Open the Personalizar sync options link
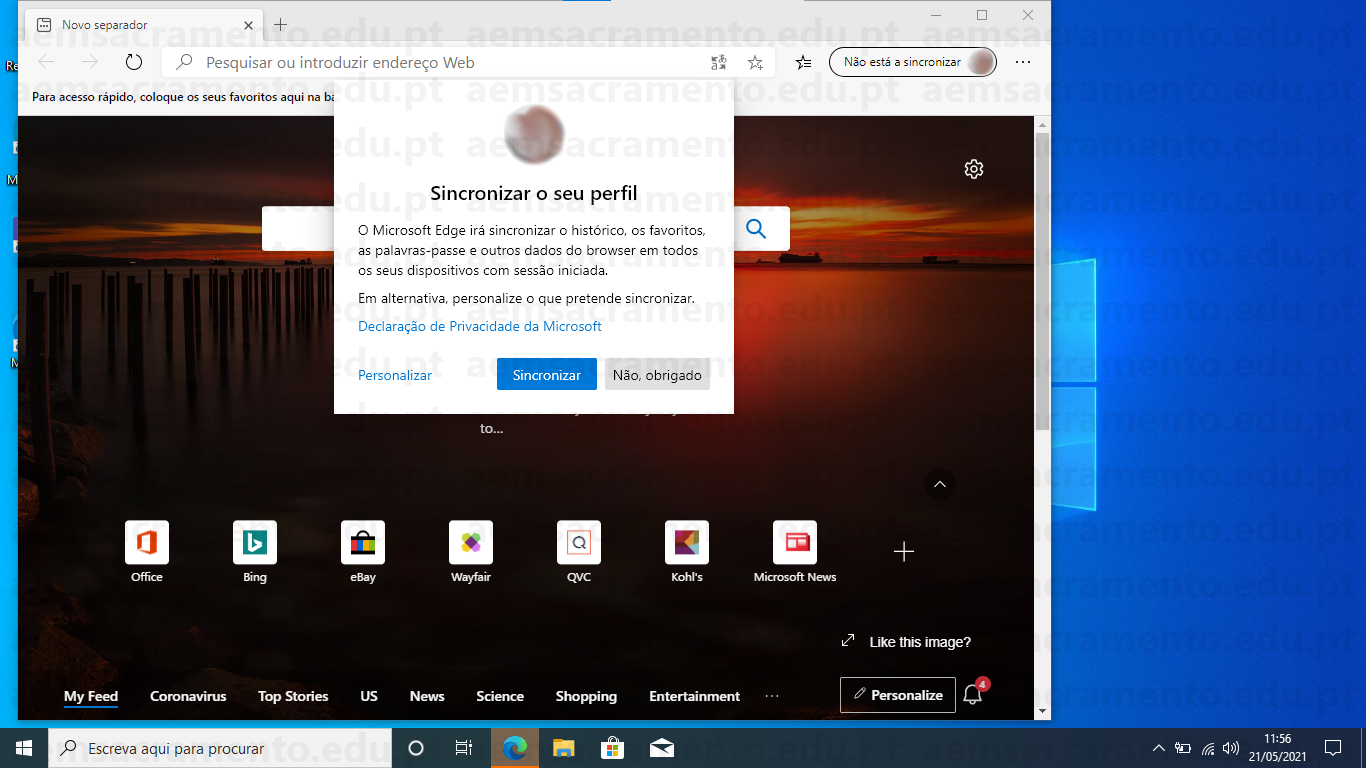 (x=395, y=375)
